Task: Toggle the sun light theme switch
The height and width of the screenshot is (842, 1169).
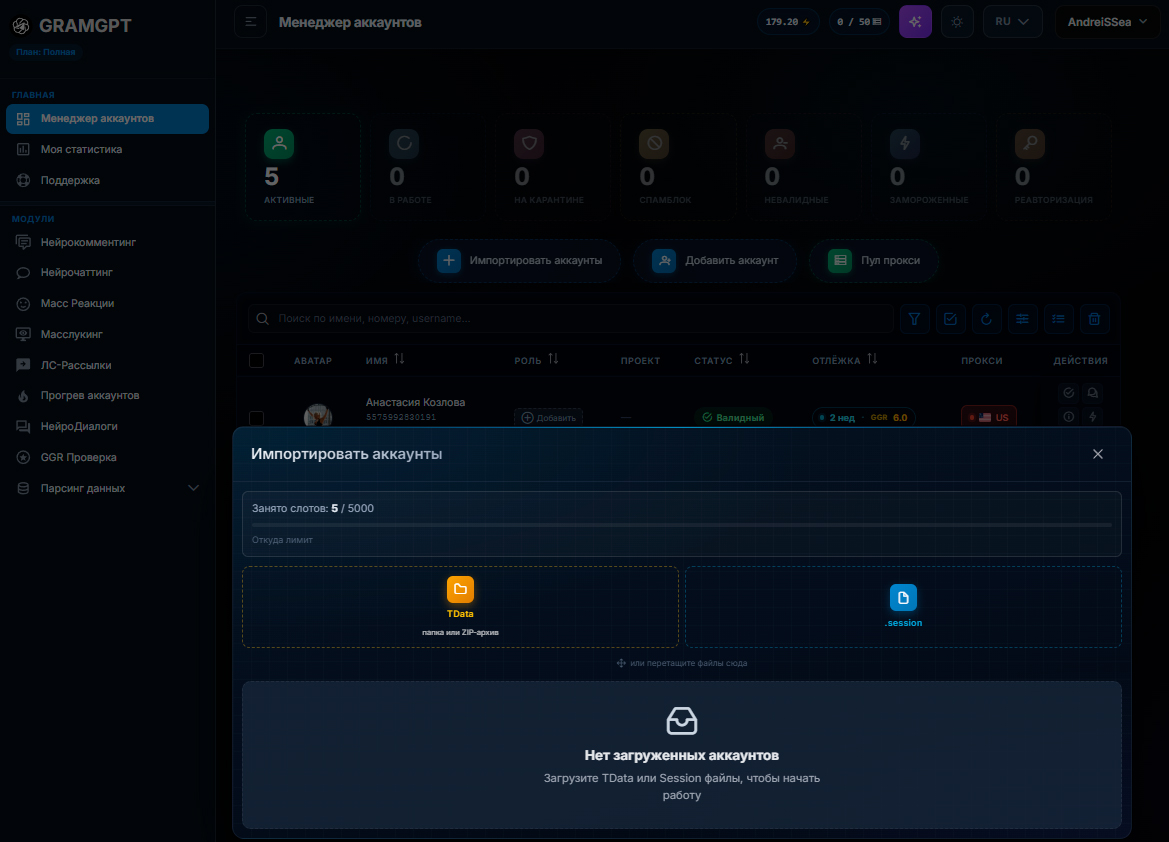Action: 957,22
